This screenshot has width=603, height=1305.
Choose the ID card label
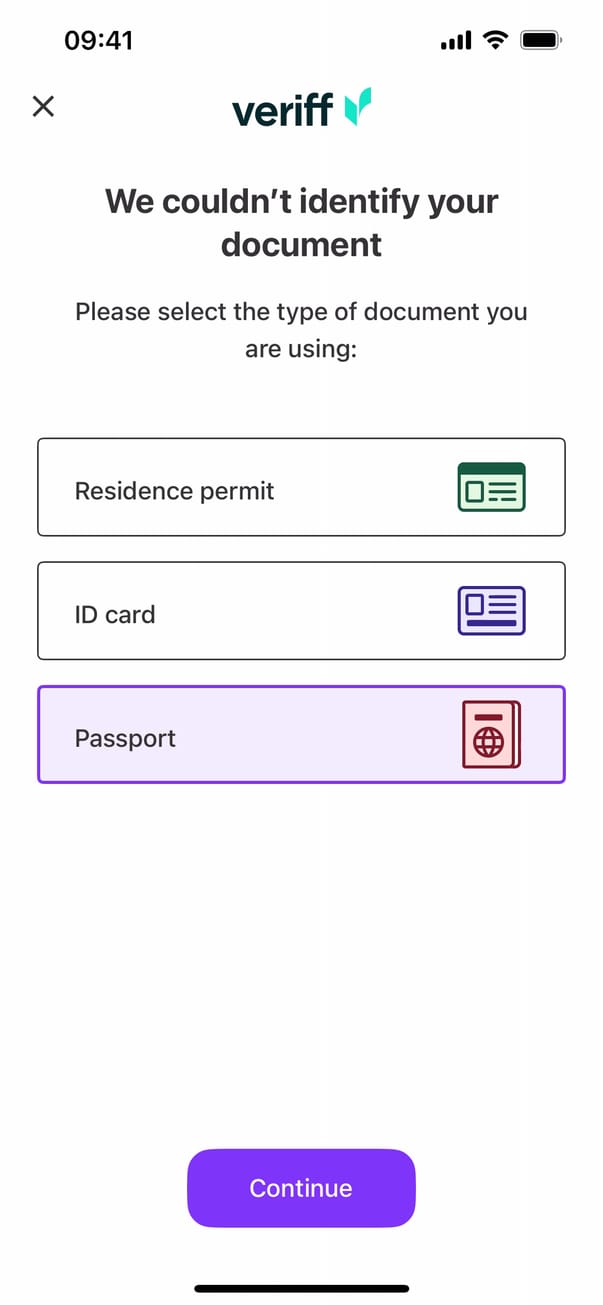point(115,614)
